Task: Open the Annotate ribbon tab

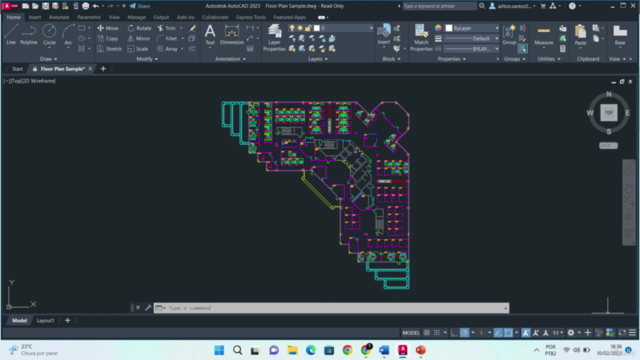Action: [x=59, y=17]
